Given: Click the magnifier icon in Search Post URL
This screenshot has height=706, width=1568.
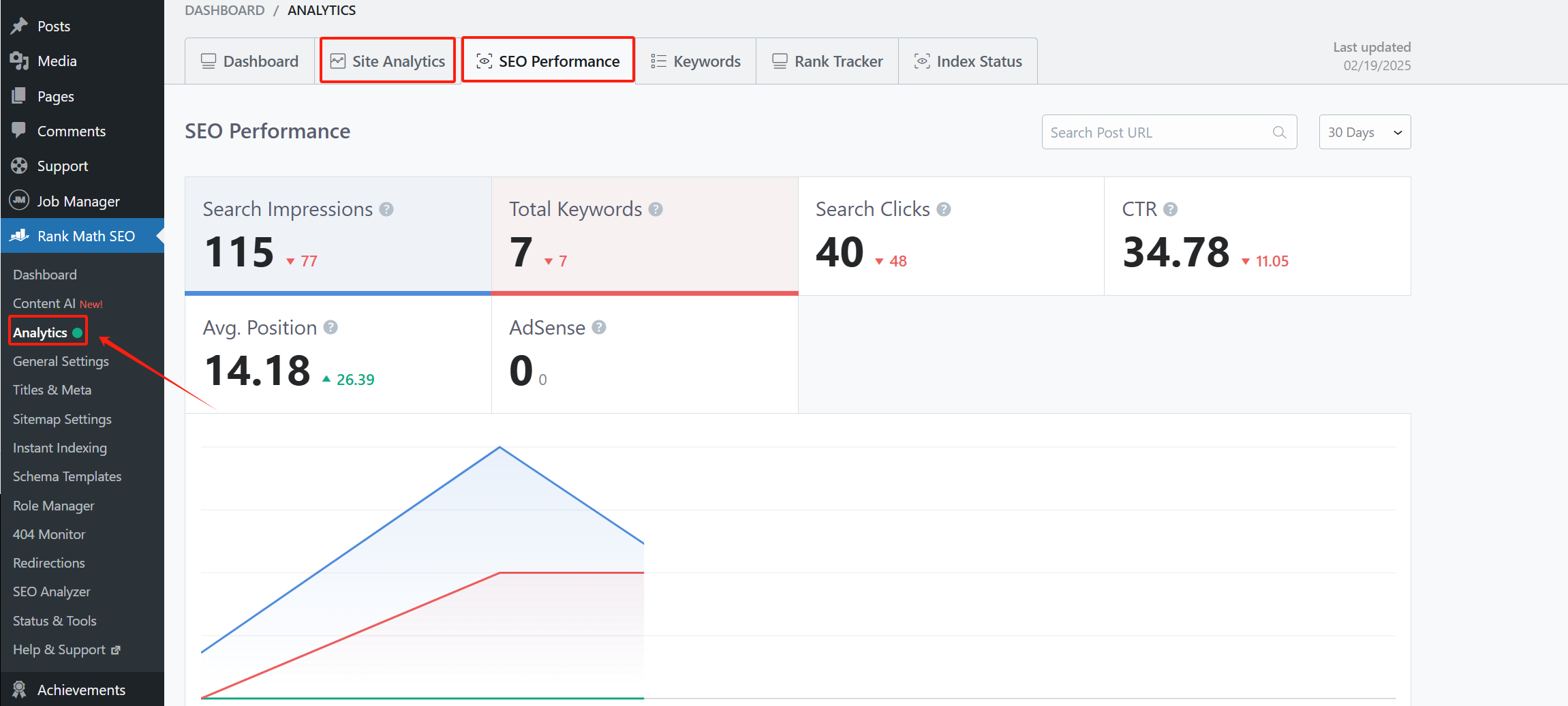Looking at the screenshot, I should click(x=1279, y=132).
